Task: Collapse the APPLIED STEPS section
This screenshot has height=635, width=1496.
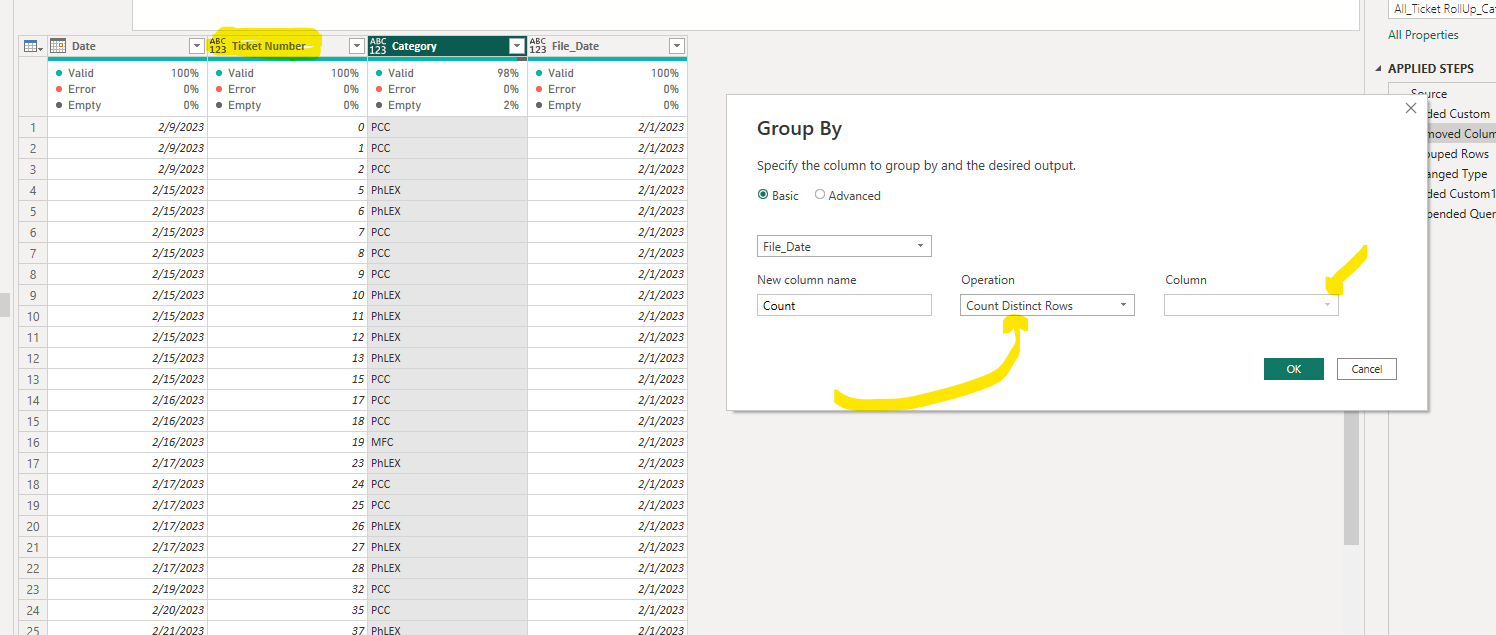Action: click(x=1379, y=69)
